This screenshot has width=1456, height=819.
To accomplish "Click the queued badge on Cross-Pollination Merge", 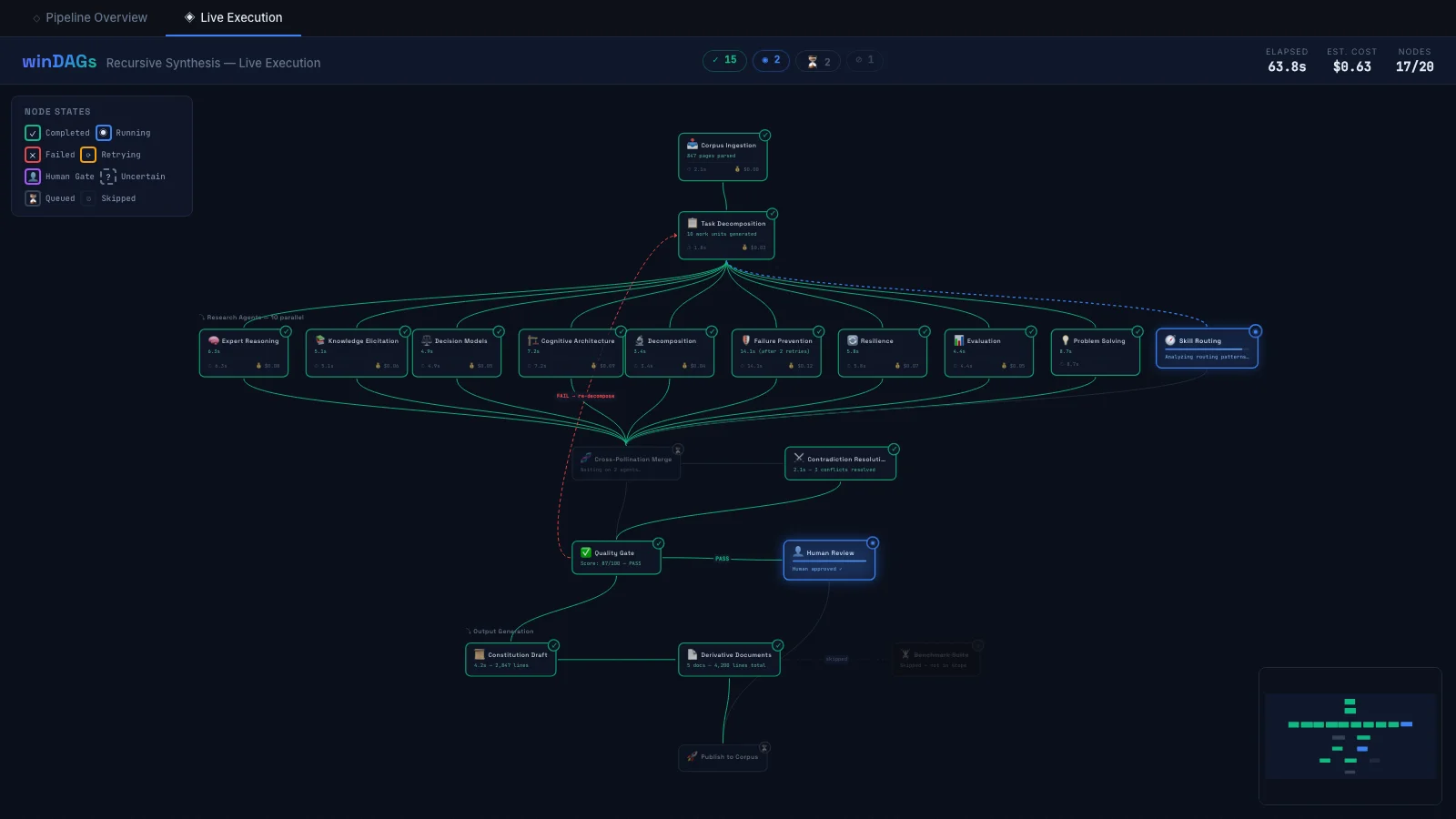I will [677, 450].
